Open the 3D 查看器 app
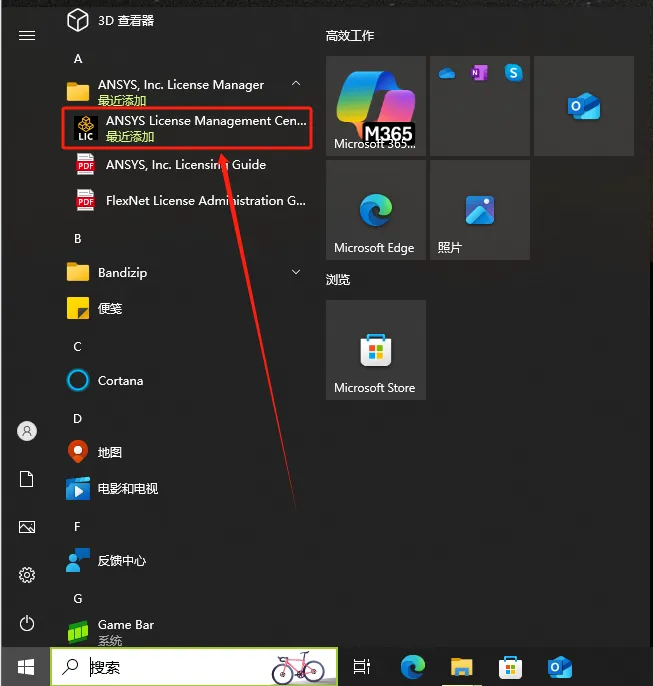The height and width of the screenshot is (686, 653). tap(110, 21)
